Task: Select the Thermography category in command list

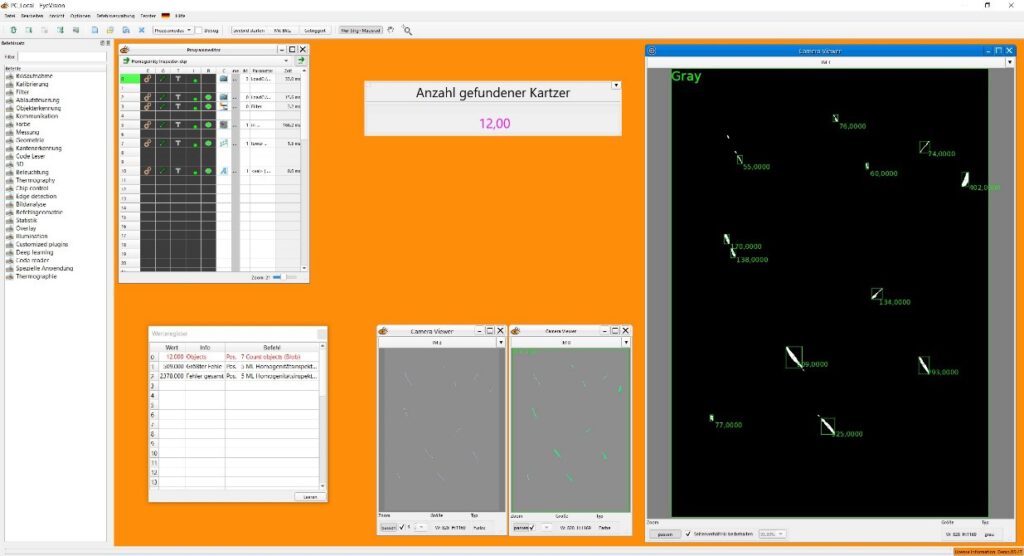Action: pyautogui.click(x=35, y=180)
